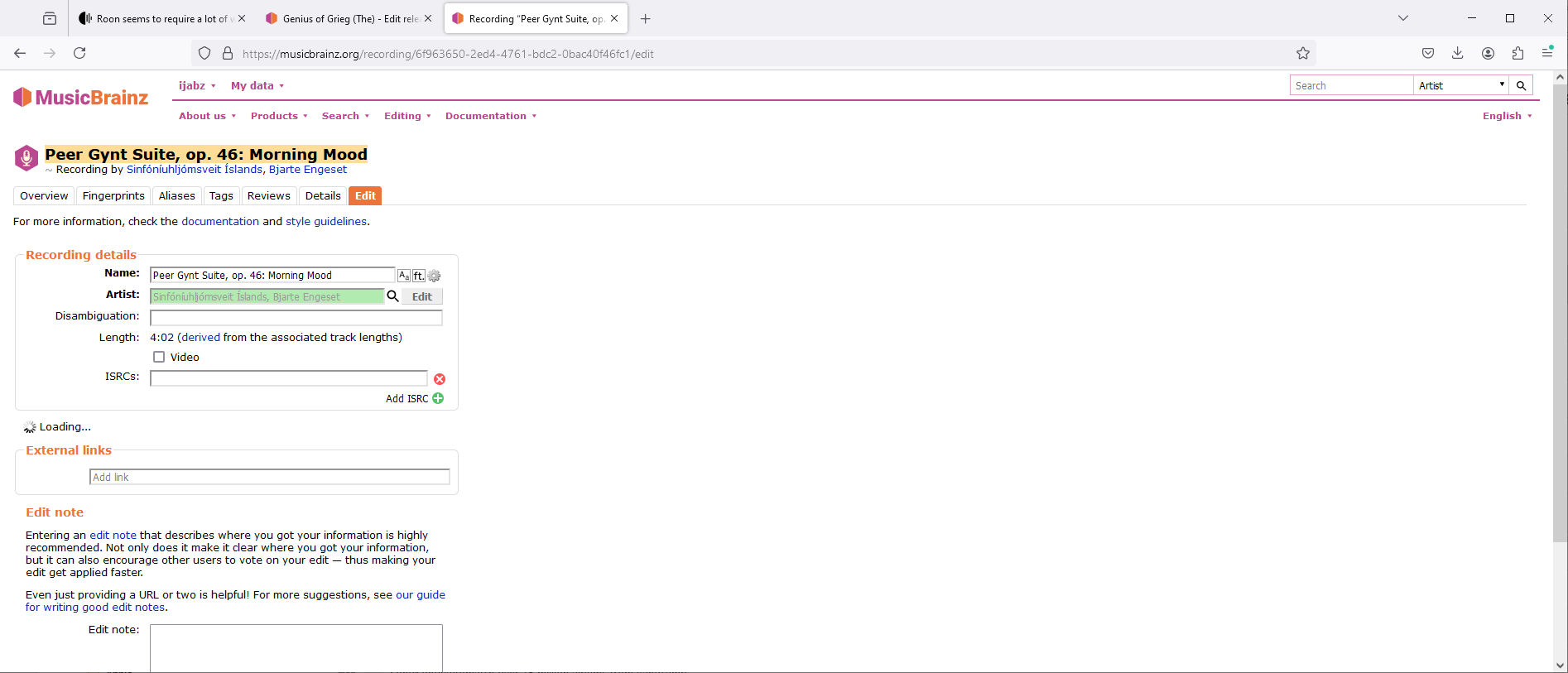Viewport: 1568px width, 673px height.
Task: Expand the English language menu
Action: click(x=1507, y=116)
